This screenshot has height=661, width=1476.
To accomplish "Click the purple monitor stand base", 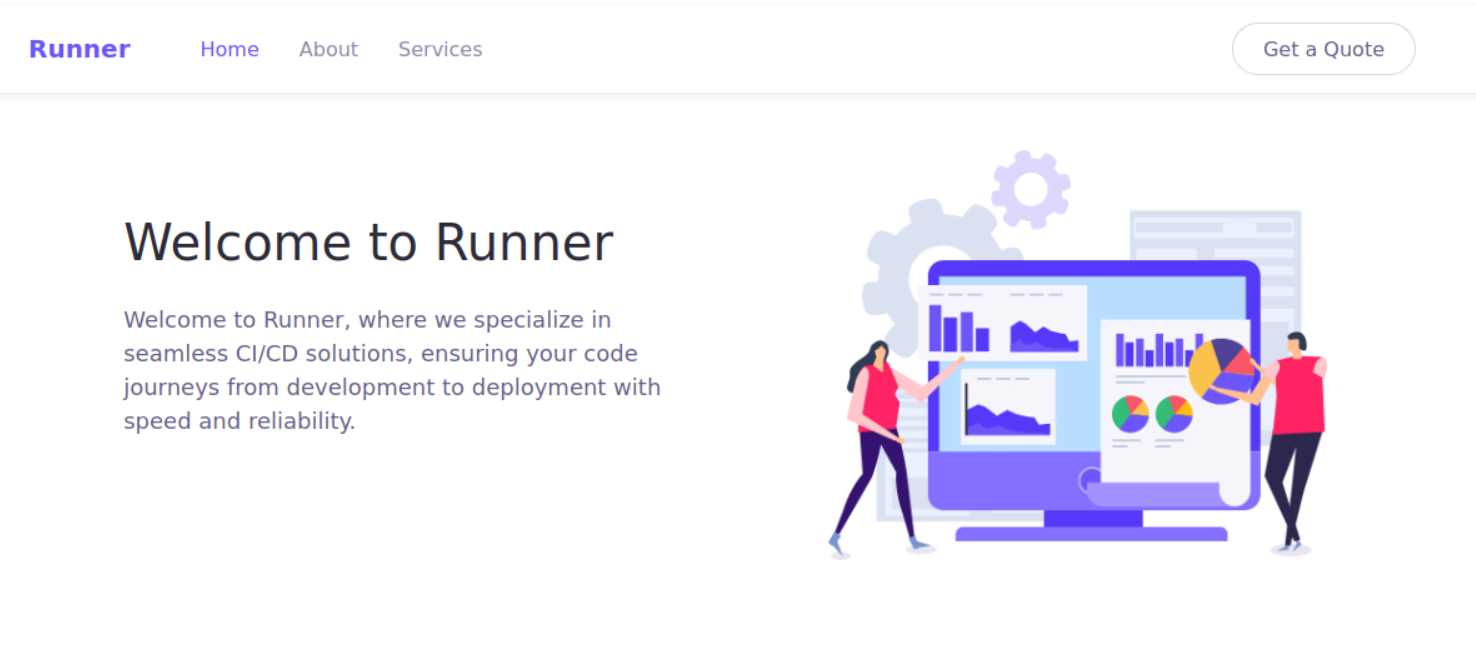I will [1091, 534].
